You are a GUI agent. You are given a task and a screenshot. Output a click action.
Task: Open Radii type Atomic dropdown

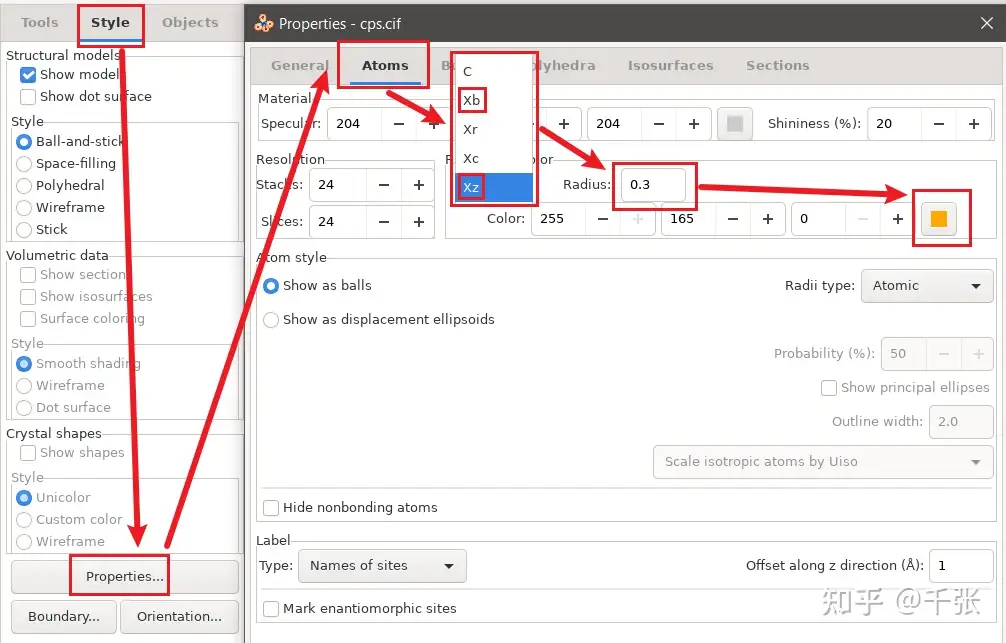click(927, 286)
